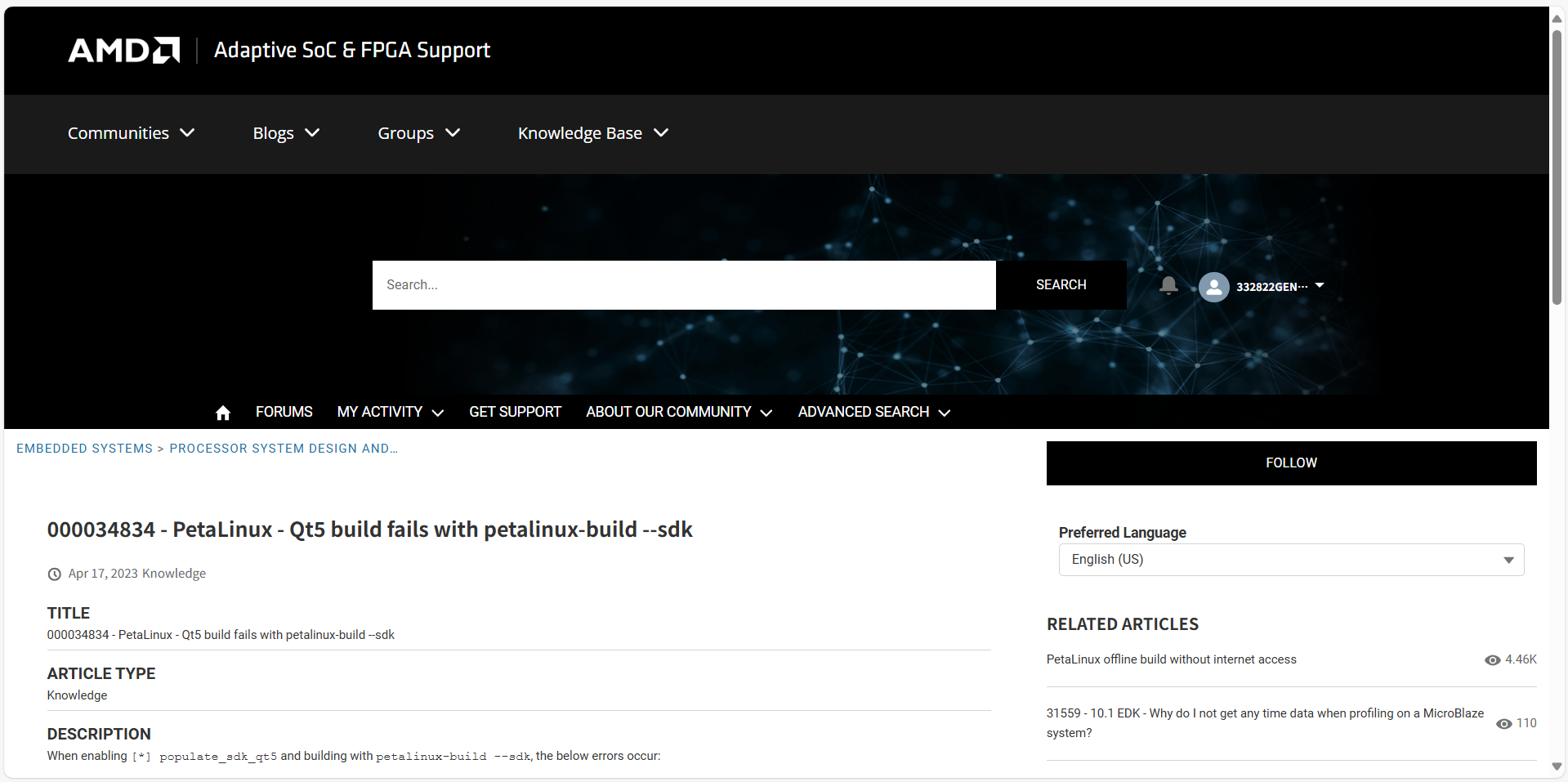This screenshot has height=782, width=1568.
Task: Click the user avatar icon
Action: pyautogui.click(x=1214, y=287)
